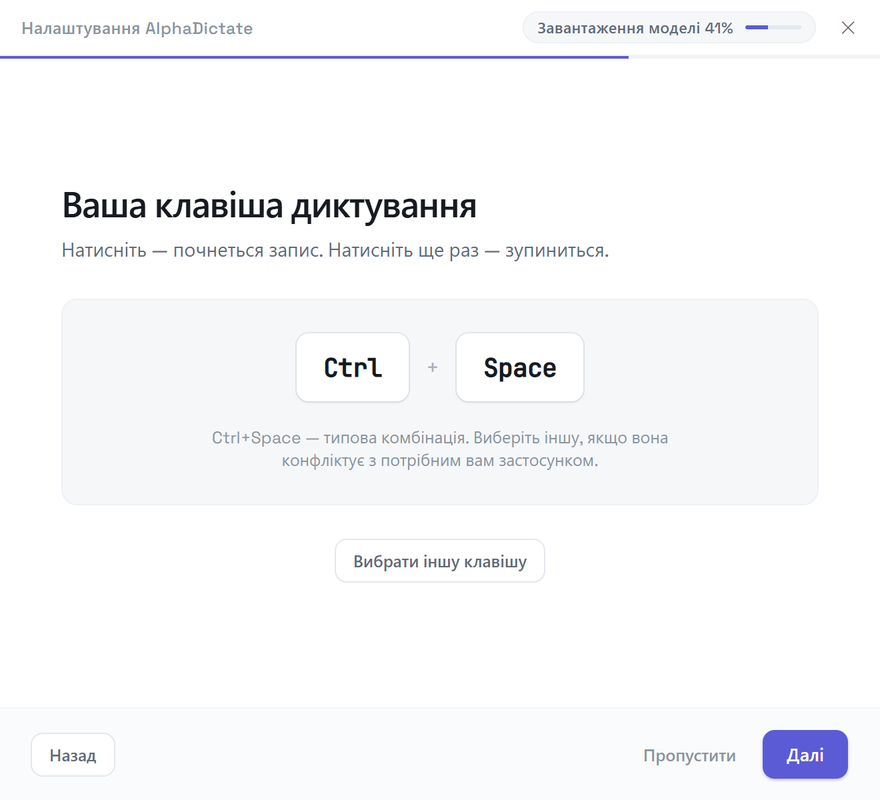
Task: Click the Ctrl key cap
Action: (x=352, y=367)
